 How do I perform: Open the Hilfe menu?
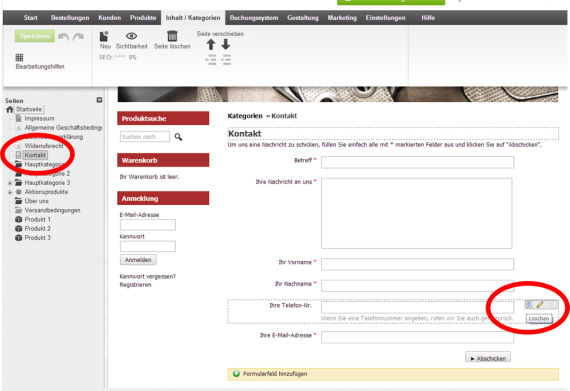click(x=428, y=18)
